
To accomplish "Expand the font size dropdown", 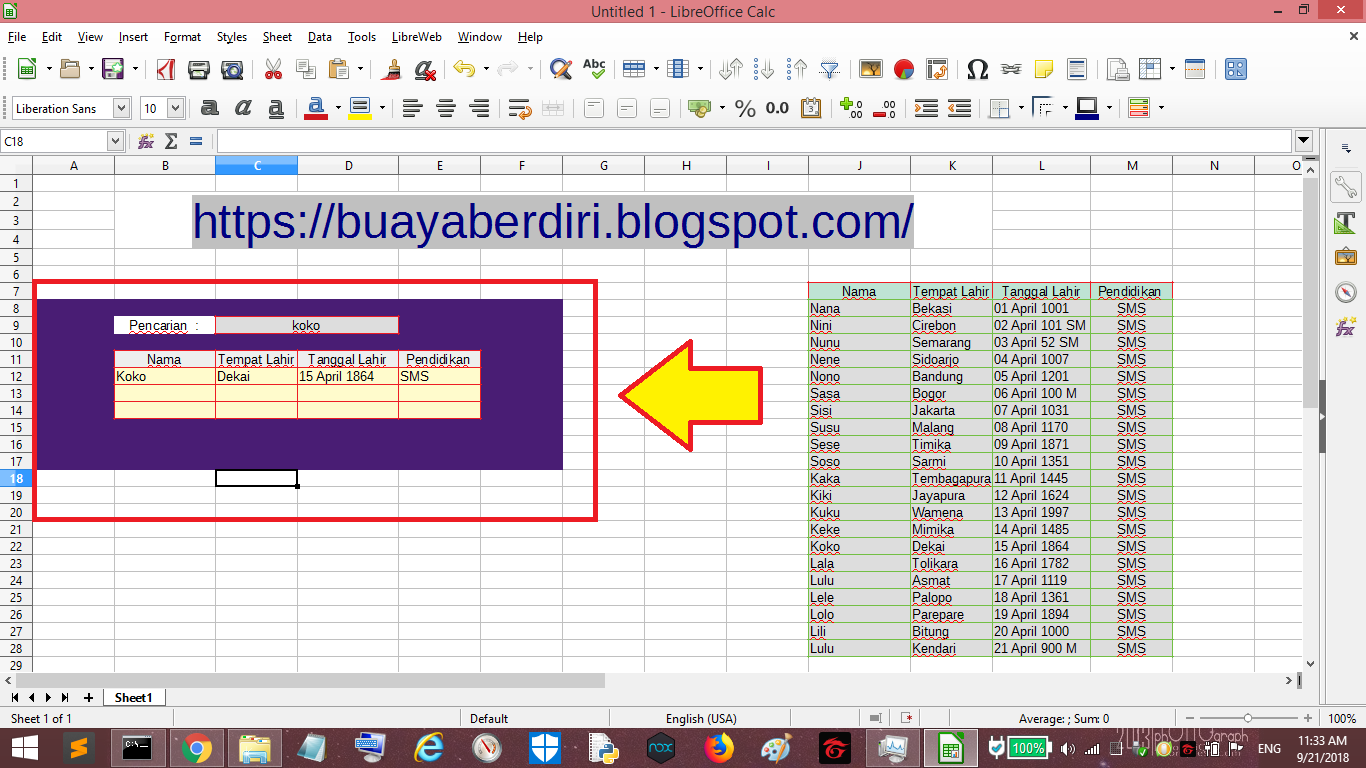I will click(x=177, y=107).
